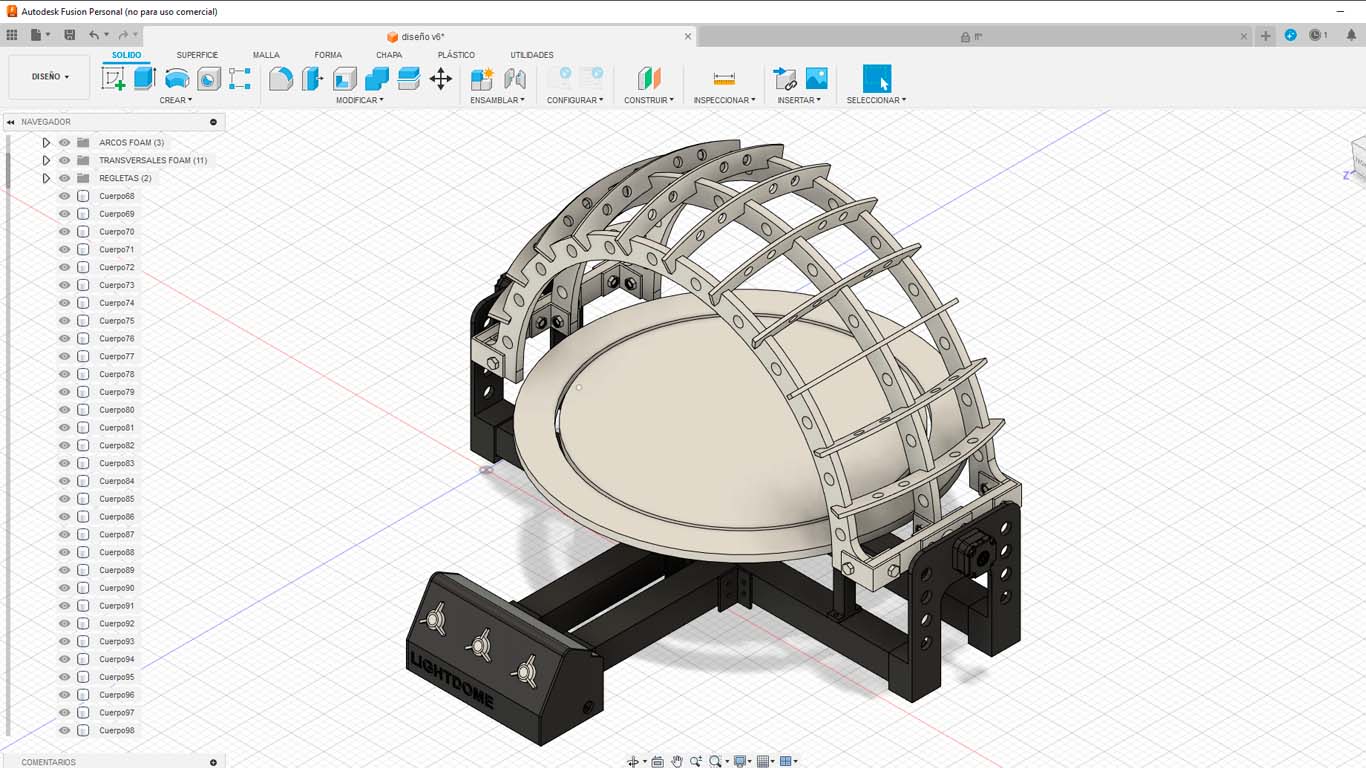Select the Joint tool icon
The width and height of the screenshot is (1366, 768).
[515, 79]
